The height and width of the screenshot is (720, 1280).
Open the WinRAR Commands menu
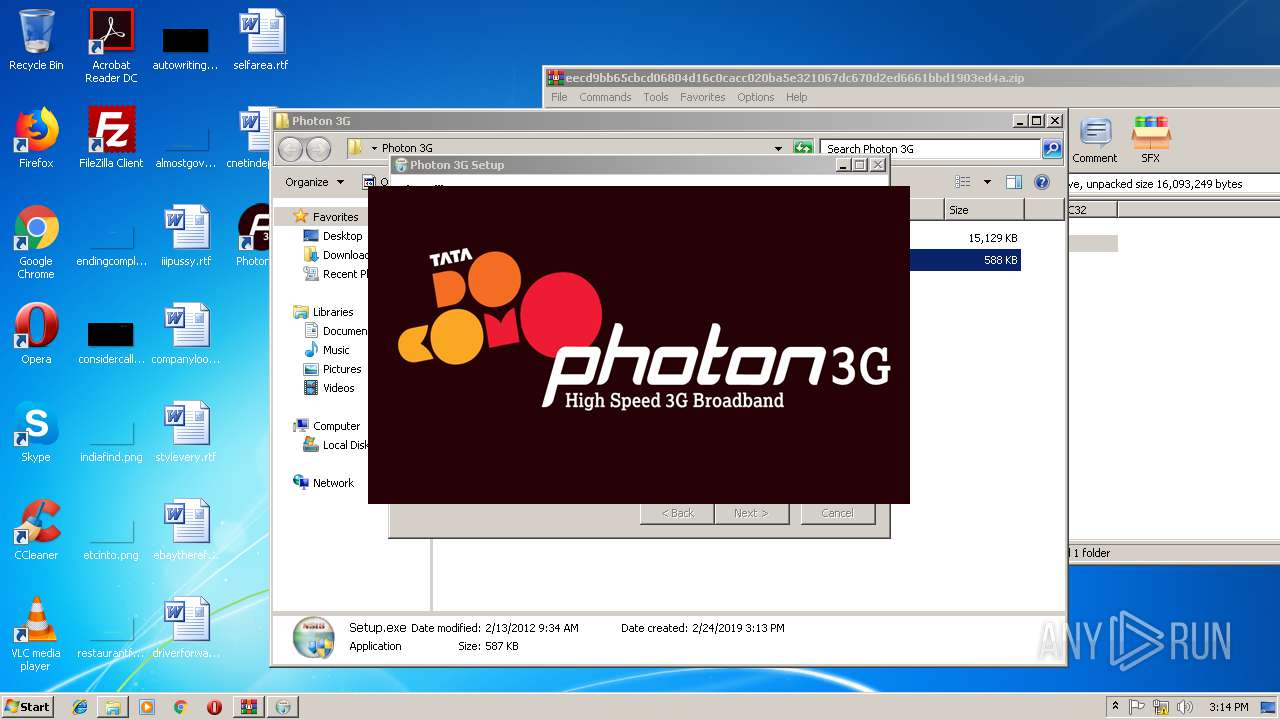(605, 97)
